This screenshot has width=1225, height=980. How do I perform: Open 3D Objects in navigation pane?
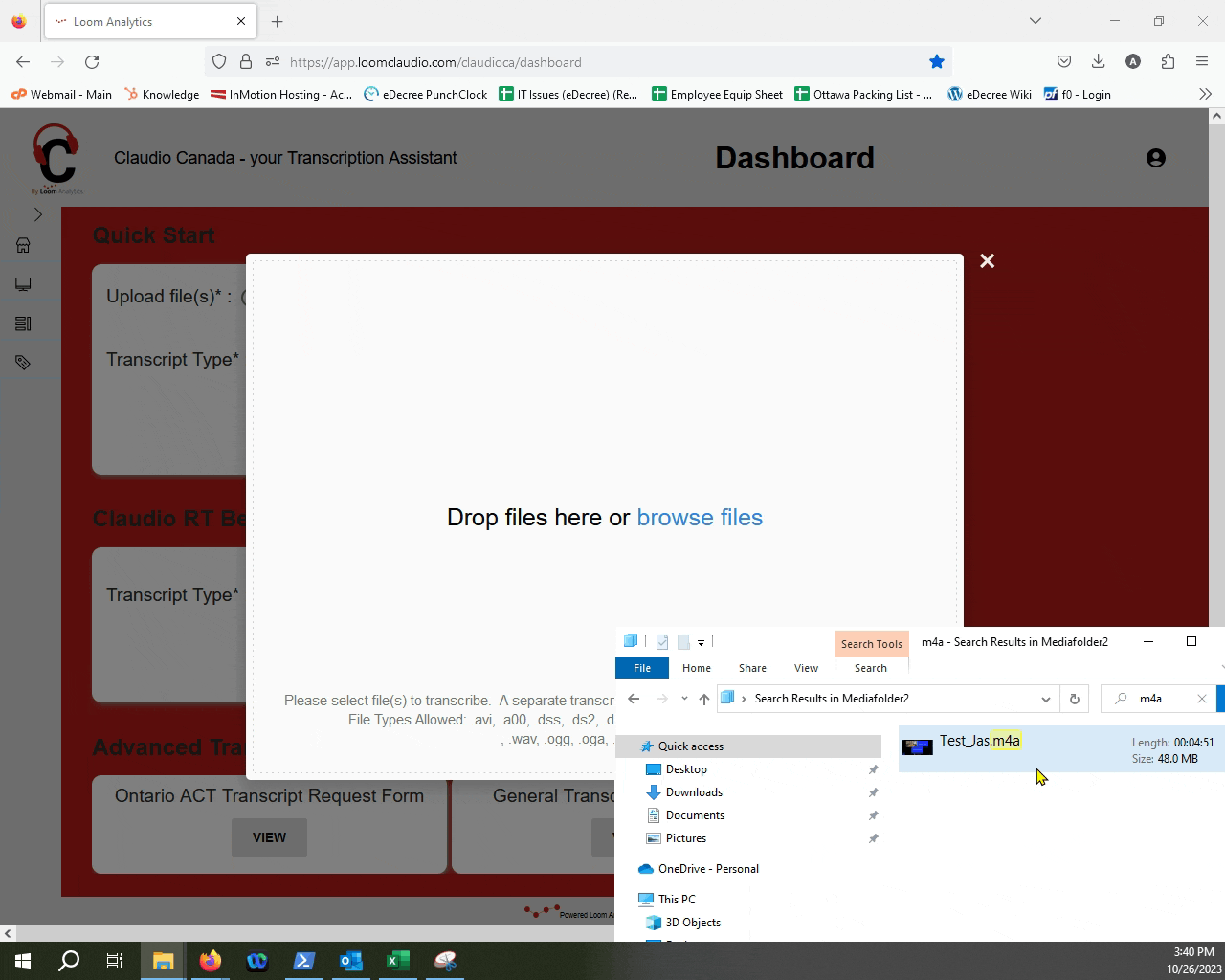pyautogui.click(x=693, y=923)
